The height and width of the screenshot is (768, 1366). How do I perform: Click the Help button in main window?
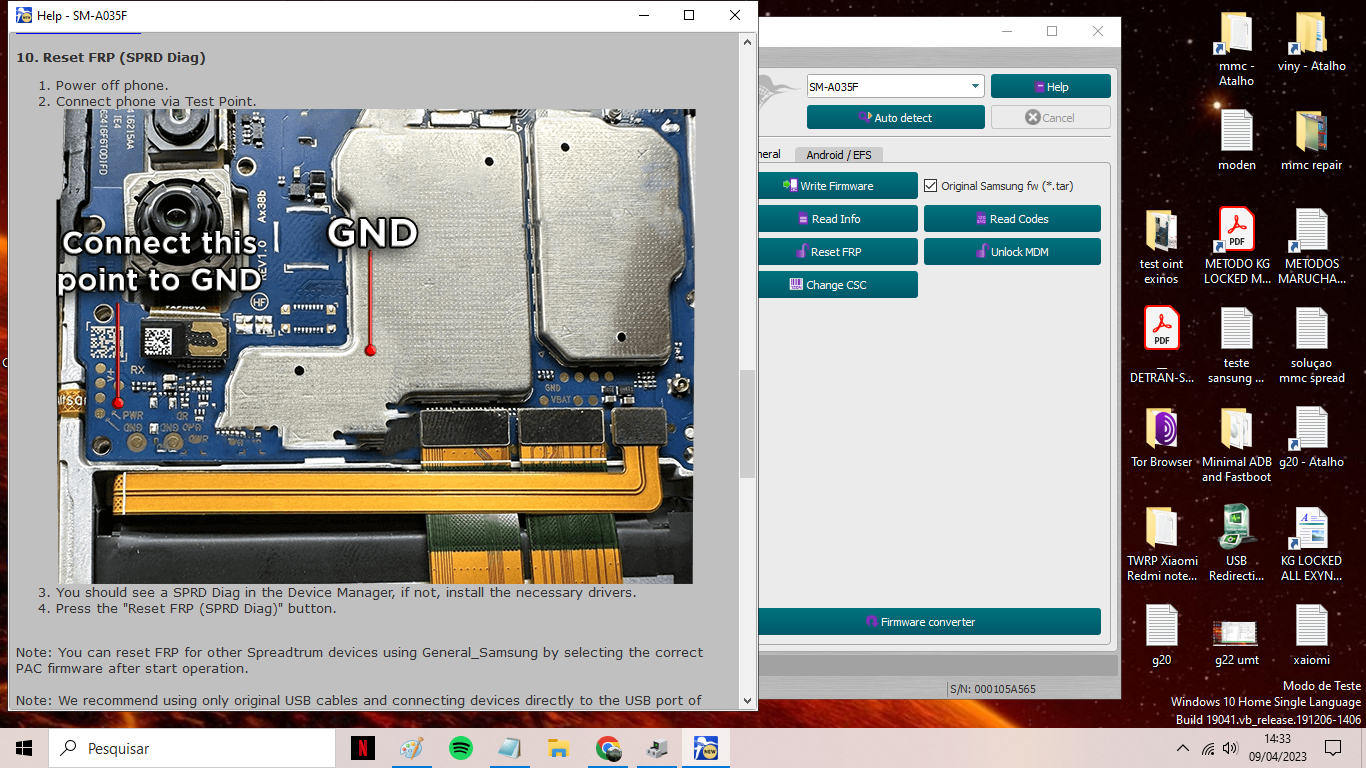point(1051,87)
